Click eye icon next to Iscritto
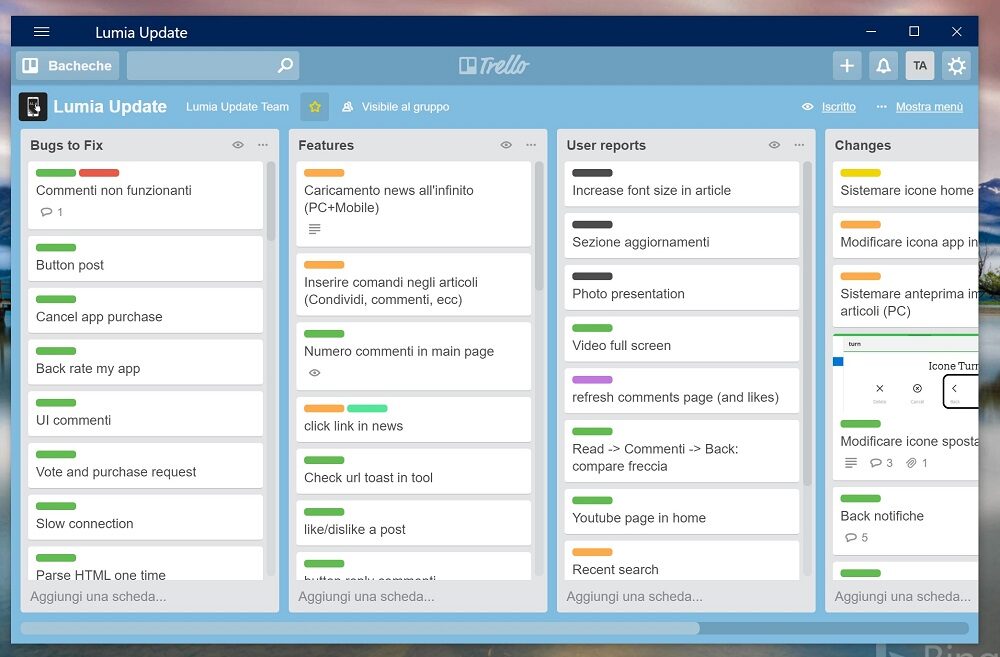 click(807, 107)
